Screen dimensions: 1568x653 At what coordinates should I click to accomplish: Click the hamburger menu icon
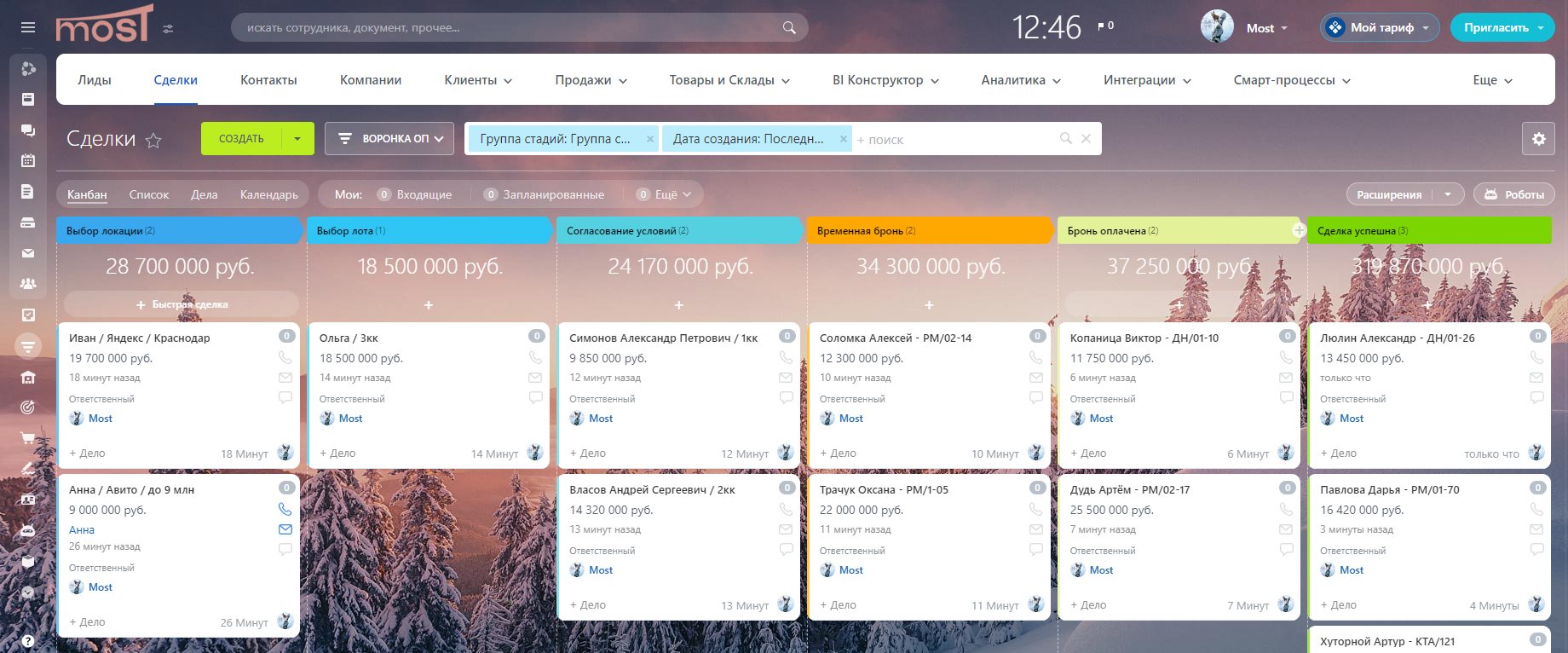tap(28, 27)
